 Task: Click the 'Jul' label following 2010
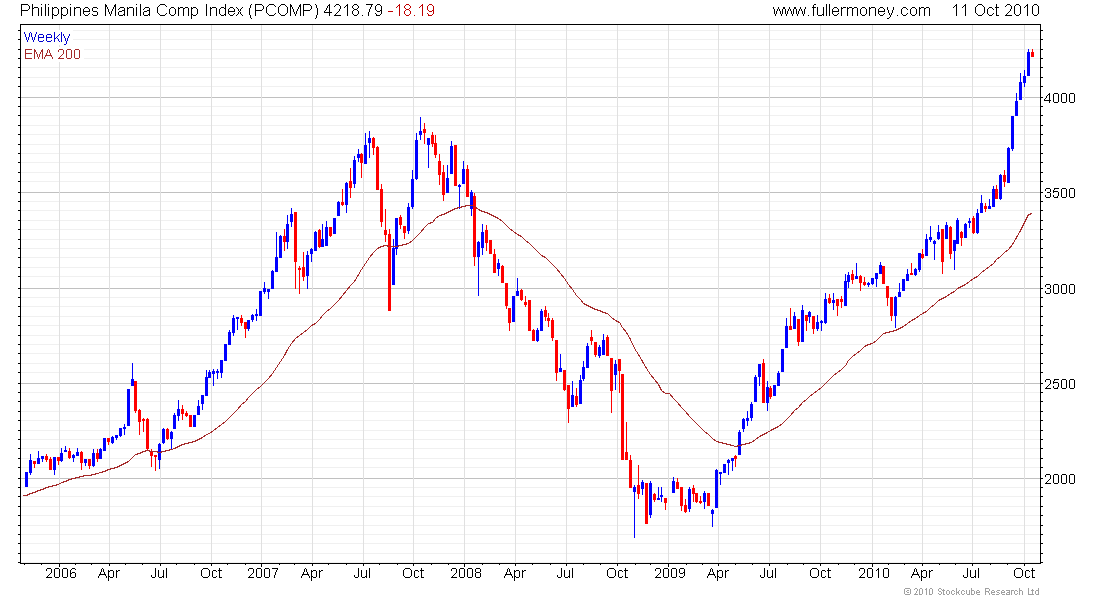click(972, 573)
